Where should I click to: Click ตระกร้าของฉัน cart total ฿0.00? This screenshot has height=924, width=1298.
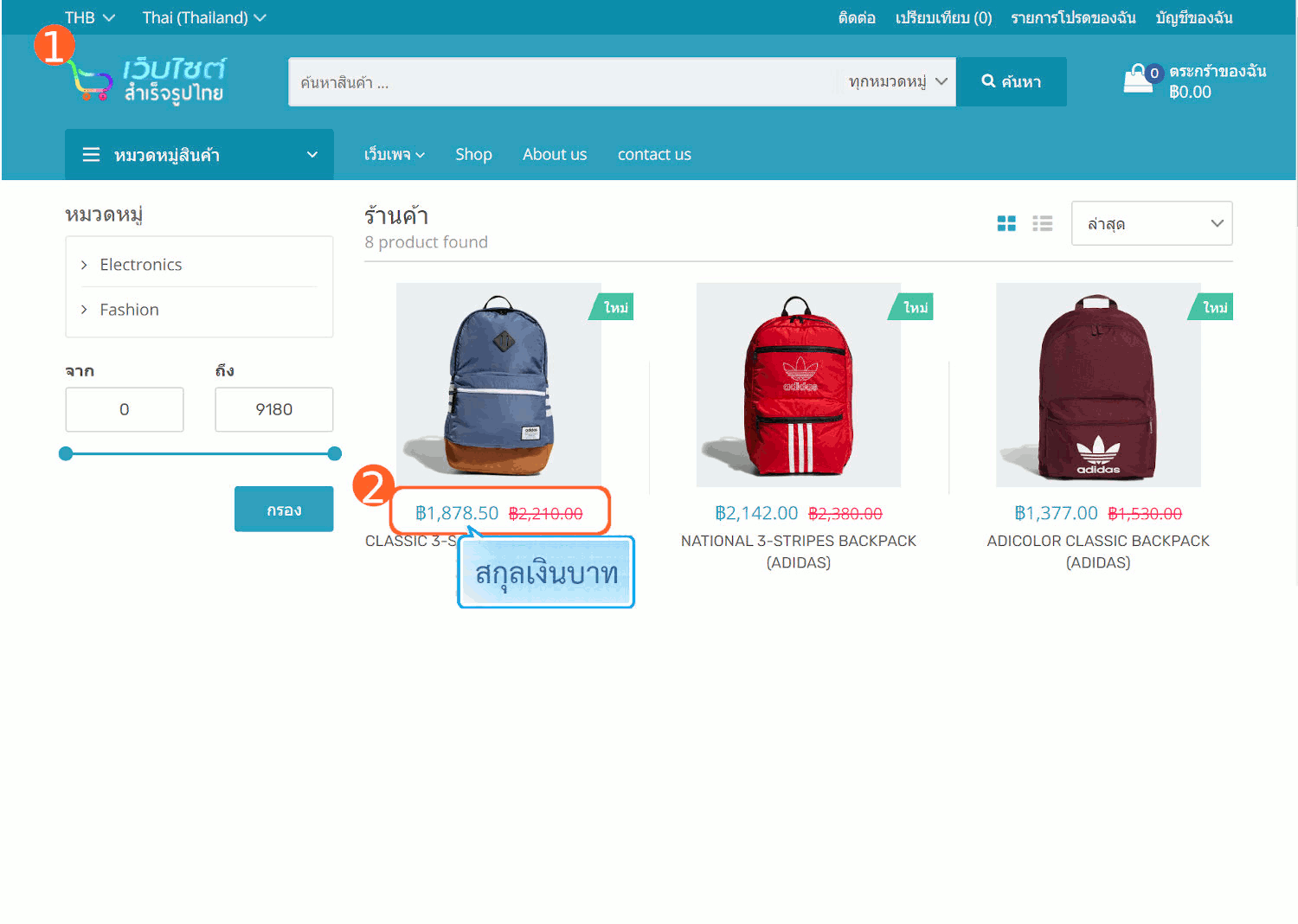pyautogui.click(x=1218, y=81)
